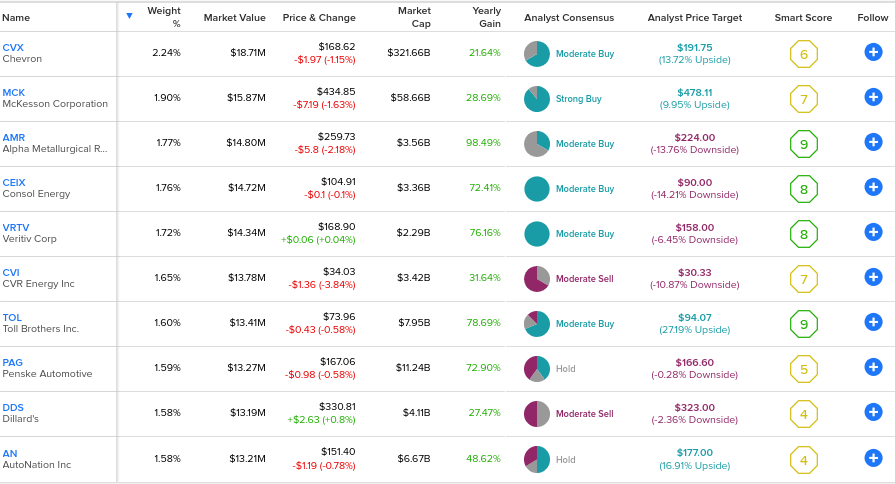895x484 pixels.
Task: Follow Dillard's with the plus icon
Action: pos(873,412)
